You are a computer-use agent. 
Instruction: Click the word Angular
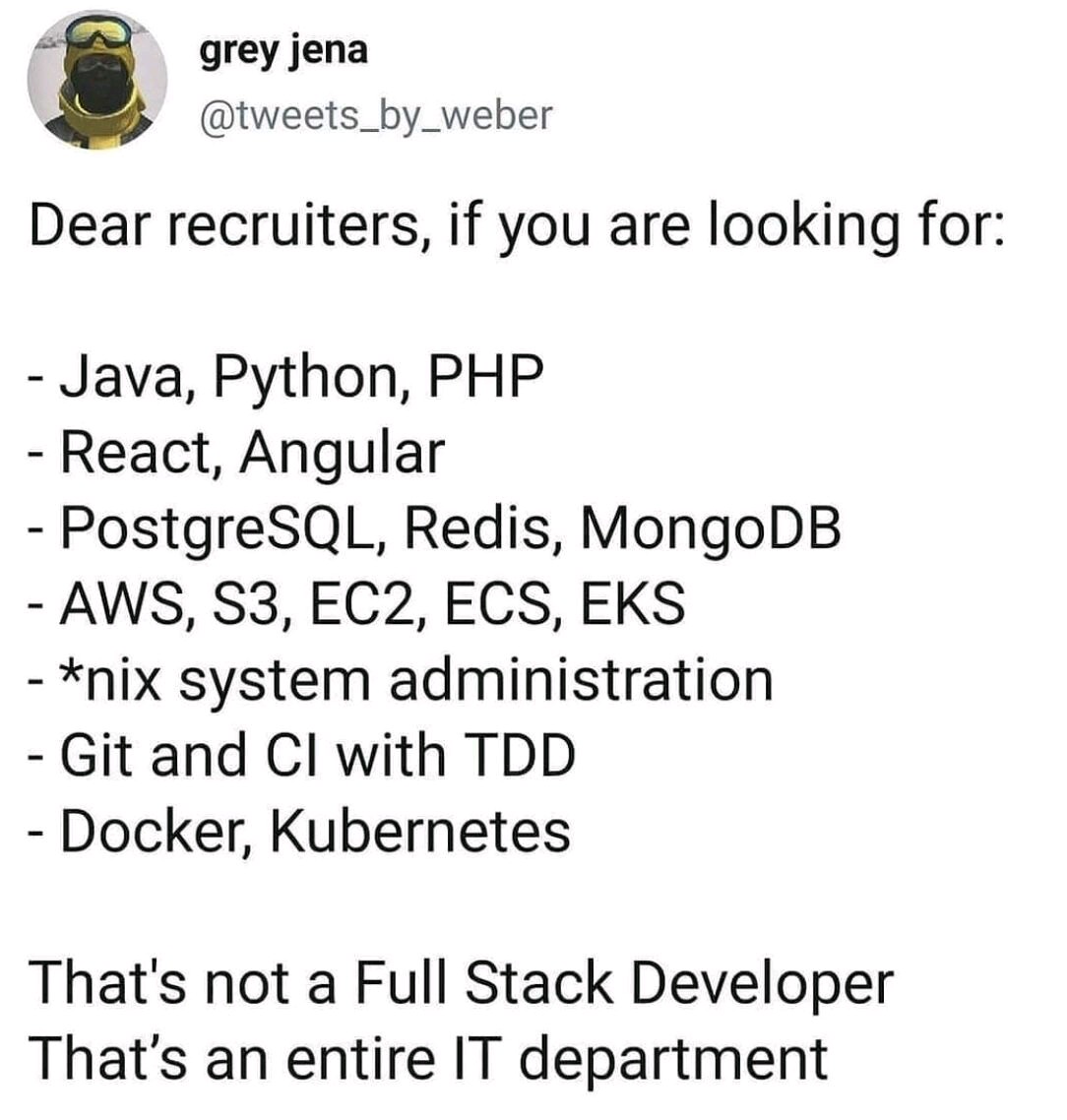coord(342,453)
